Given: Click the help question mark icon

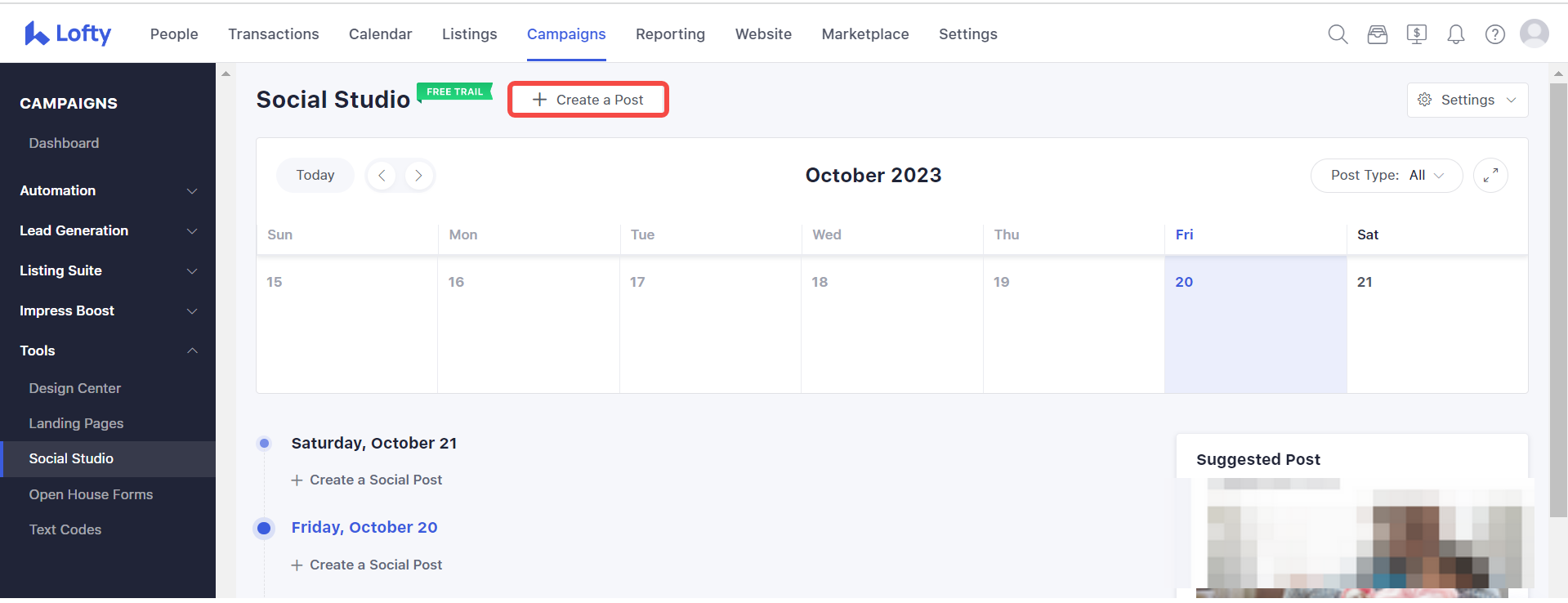Looking at the screenshot, I should [x=1495, y=34].
